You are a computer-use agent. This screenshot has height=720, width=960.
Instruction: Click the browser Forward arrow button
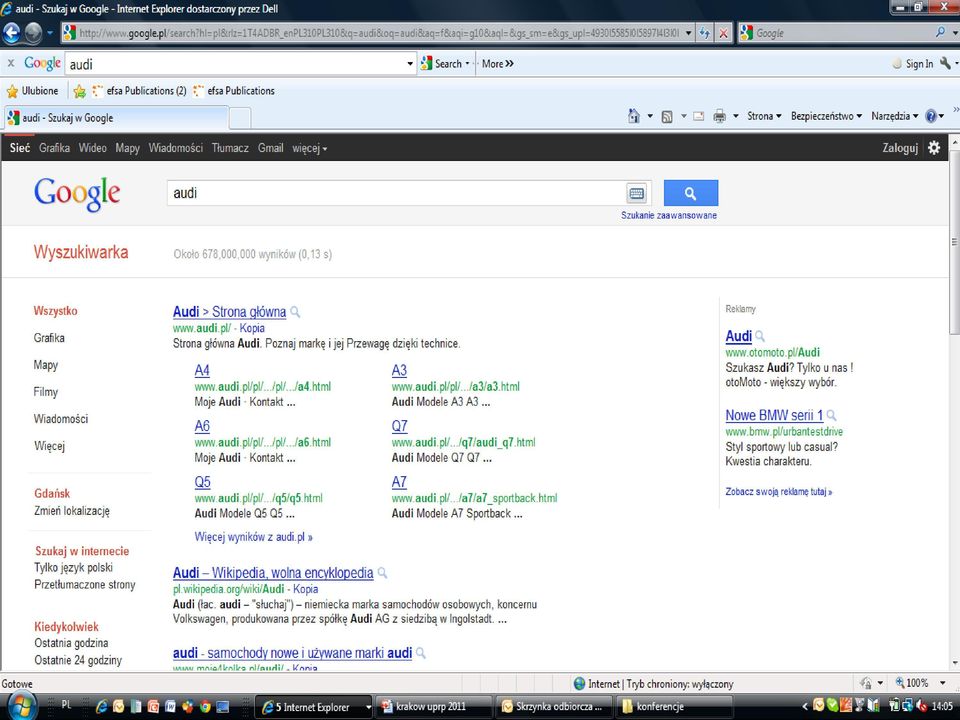33,33
